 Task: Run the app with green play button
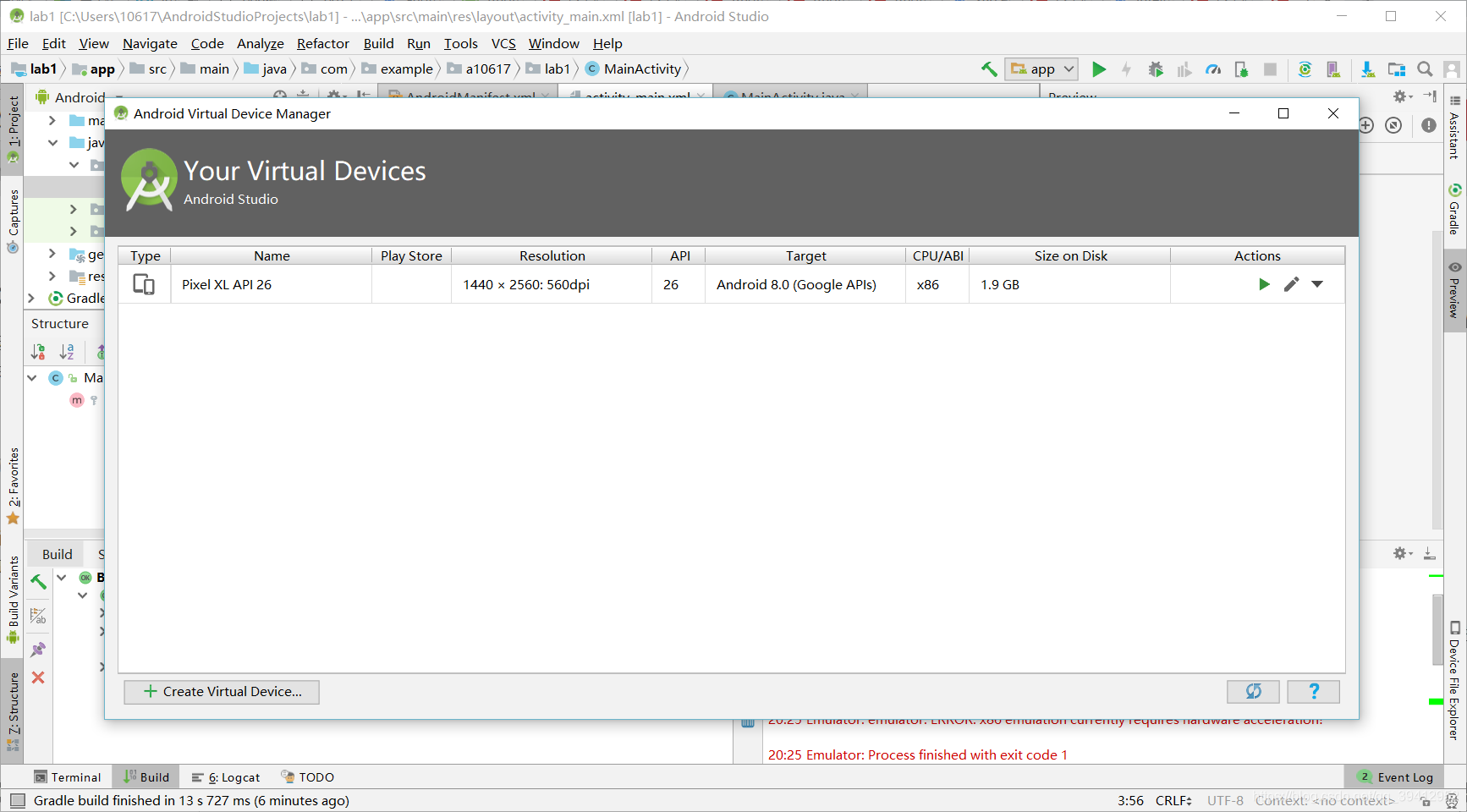(1099, 69)
